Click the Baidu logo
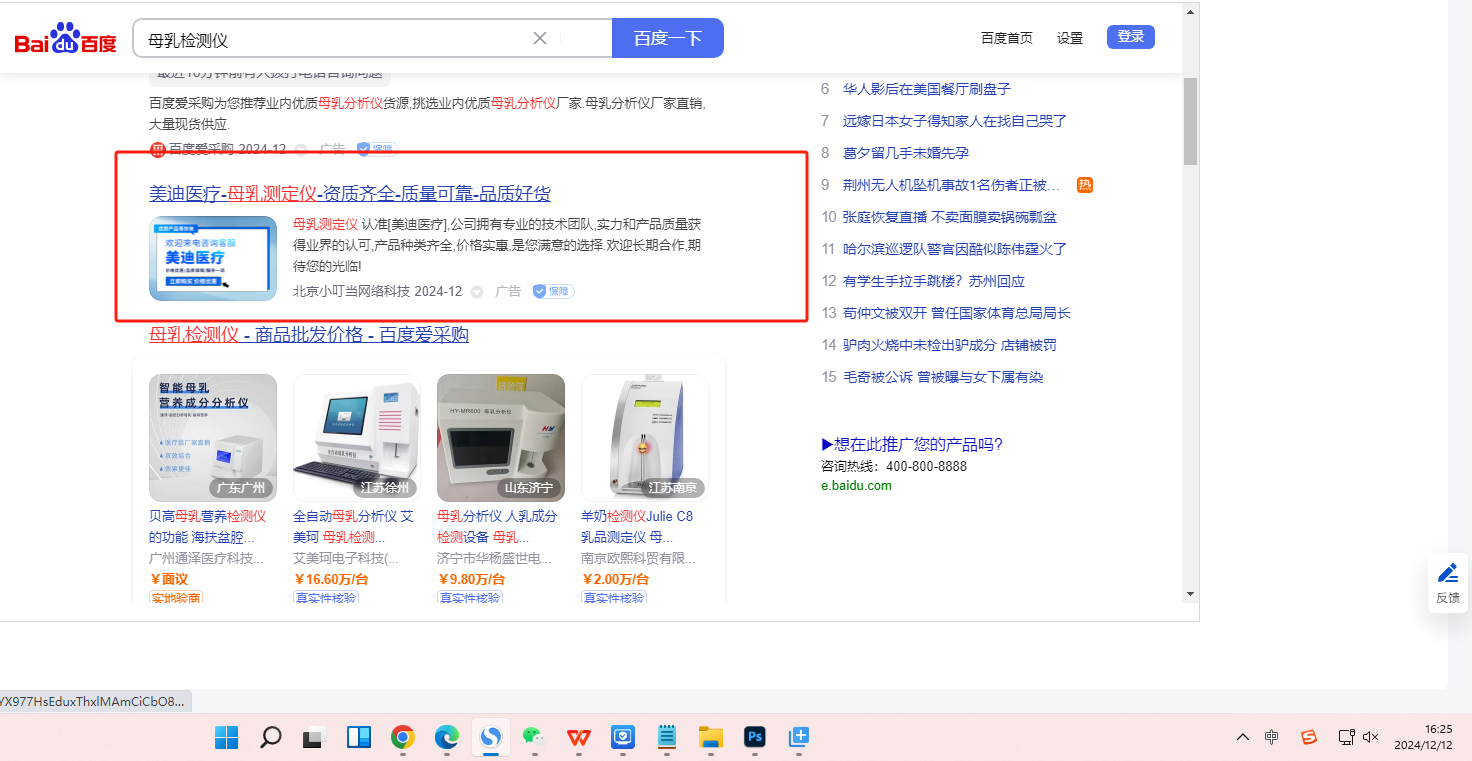Screen dimensions: 1472x761 pos(66,39)
